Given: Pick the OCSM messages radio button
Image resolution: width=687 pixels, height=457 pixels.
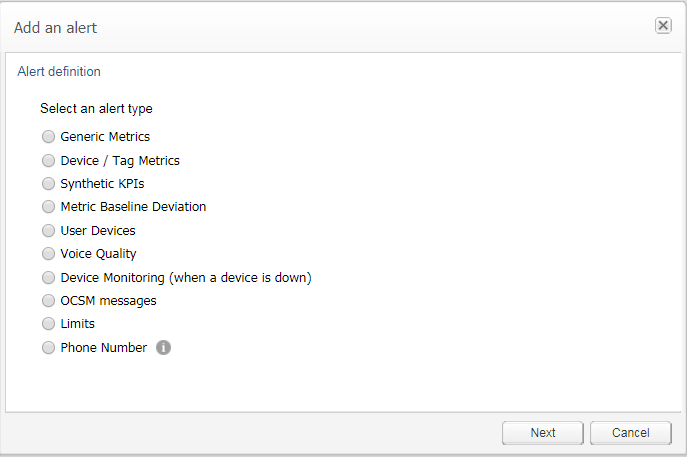Looking at the screenshot, I should click(x=48, y=301).
